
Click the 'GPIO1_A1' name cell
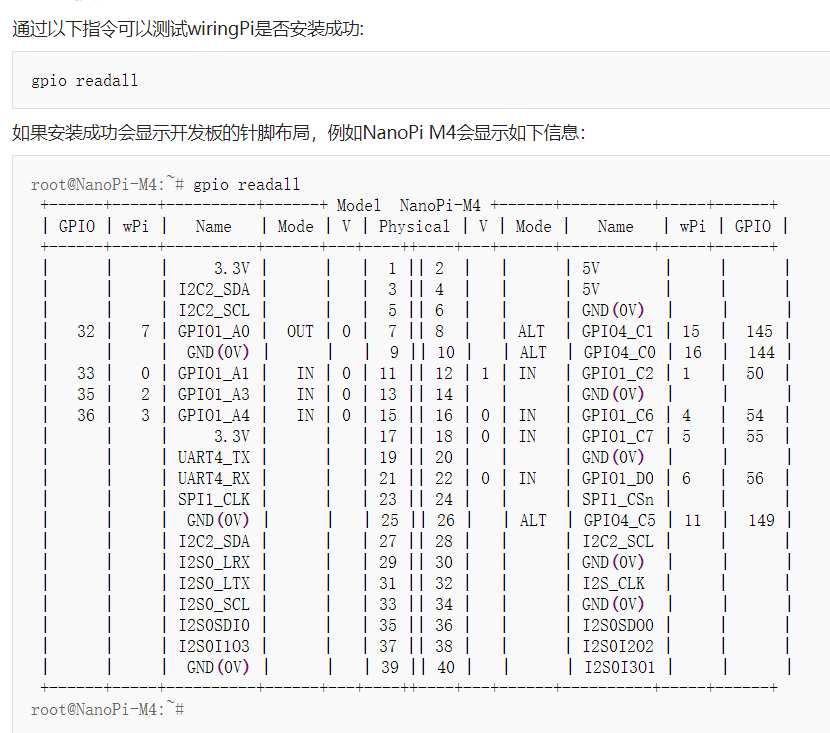click(213, 374)
